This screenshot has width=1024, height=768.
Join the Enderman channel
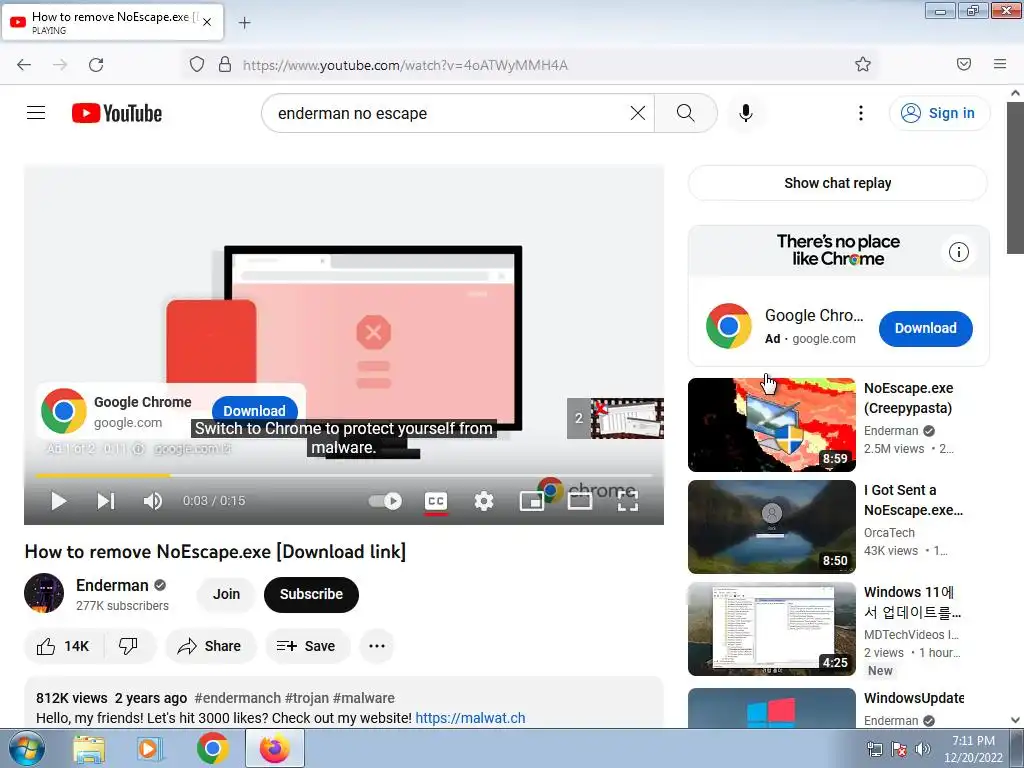(x=226, y=594)
